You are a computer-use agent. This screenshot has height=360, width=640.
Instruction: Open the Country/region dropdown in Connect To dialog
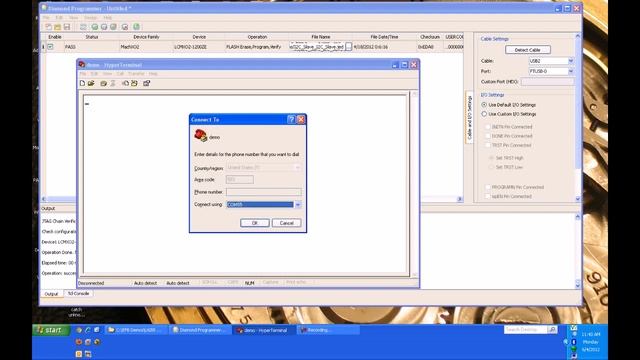(298, 168)
